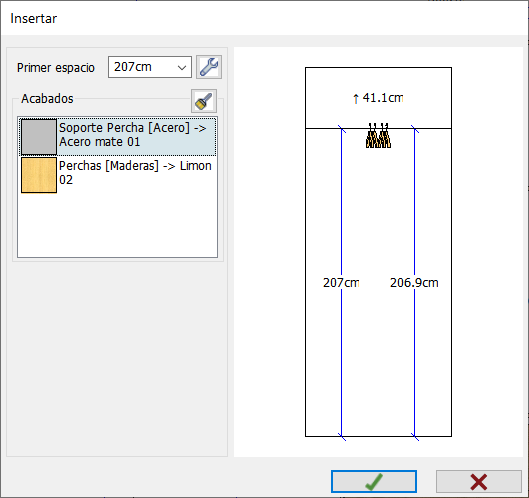Click the 206.9cm dimension label in the preview
529x498 pixels.
pos(414,283)
